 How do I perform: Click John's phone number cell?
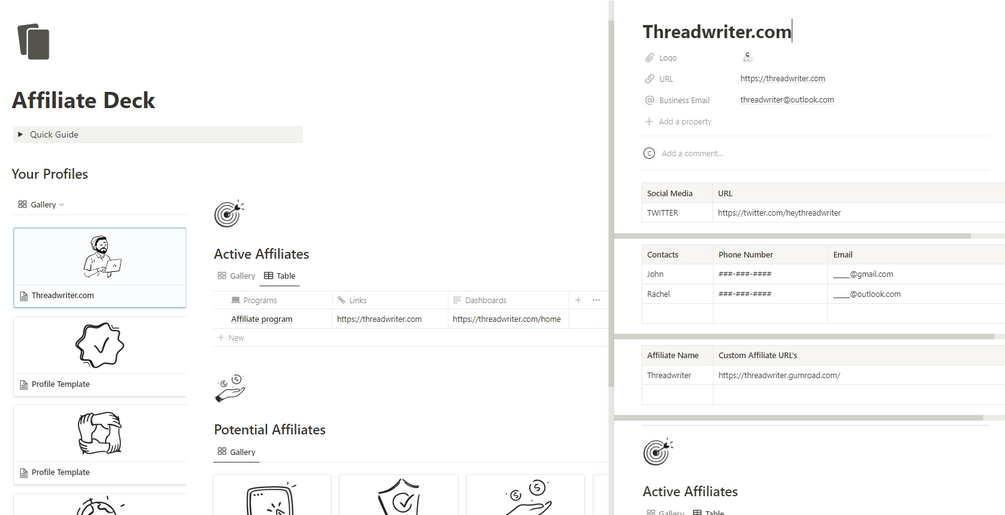tap(770, 274)
